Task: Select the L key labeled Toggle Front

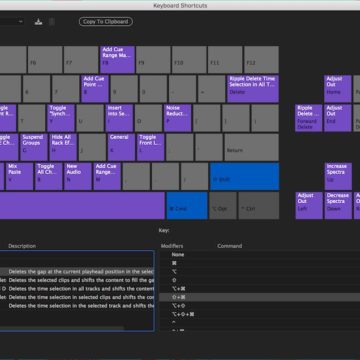Action: point(151,147)
